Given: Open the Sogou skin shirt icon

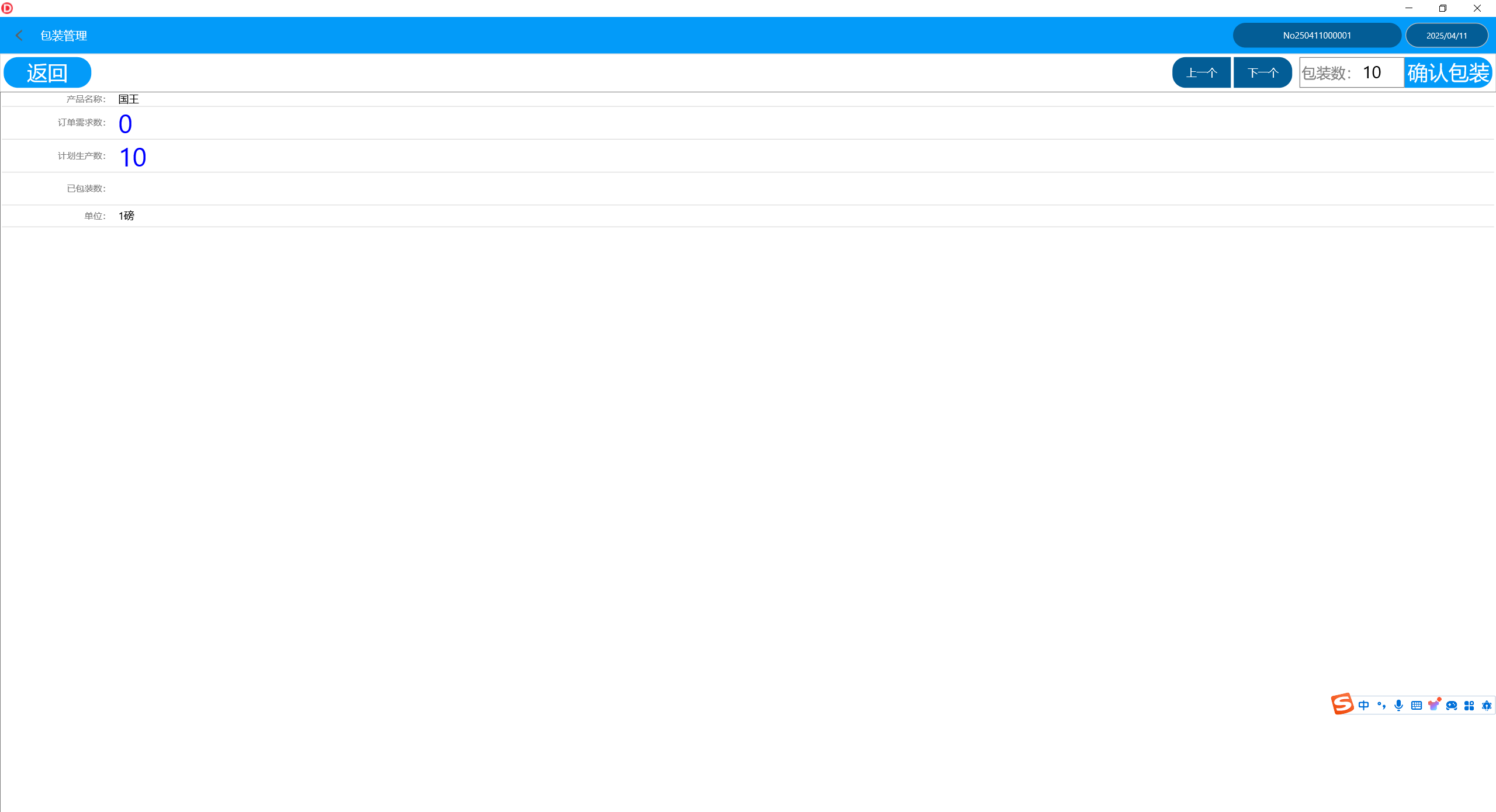Looking at the screenshot, I should 1433,706.
